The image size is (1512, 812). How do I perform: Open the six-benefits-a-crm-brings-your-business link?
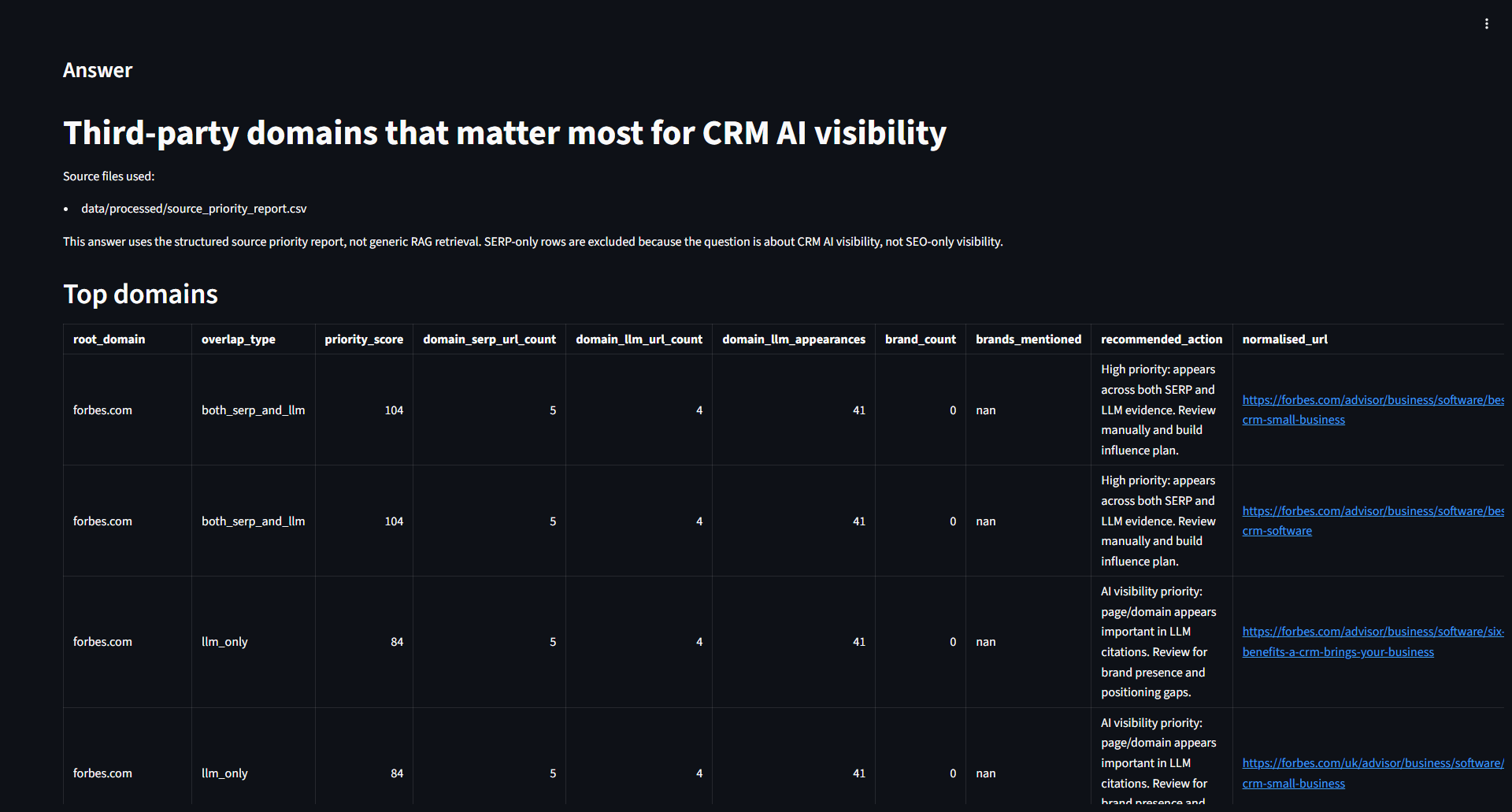(x=1373, y=642)
